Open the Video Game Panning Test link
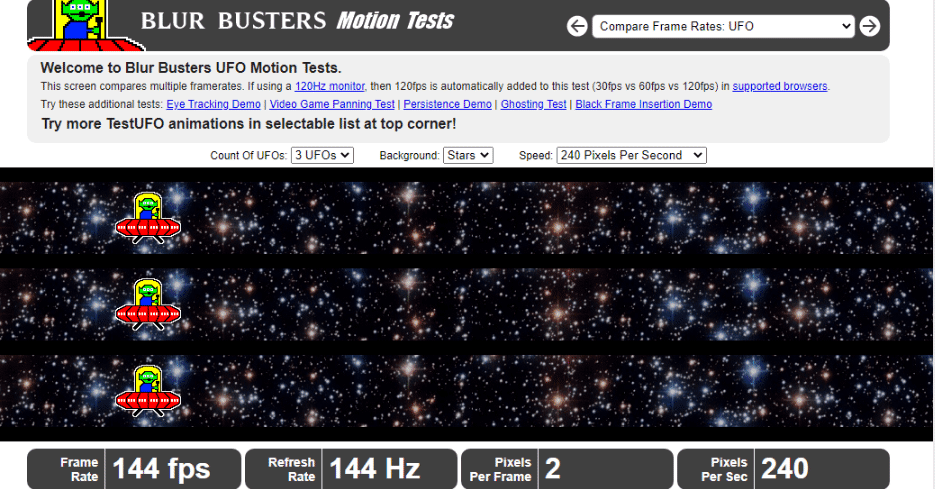The image size is (935, 489). point(332,104)
